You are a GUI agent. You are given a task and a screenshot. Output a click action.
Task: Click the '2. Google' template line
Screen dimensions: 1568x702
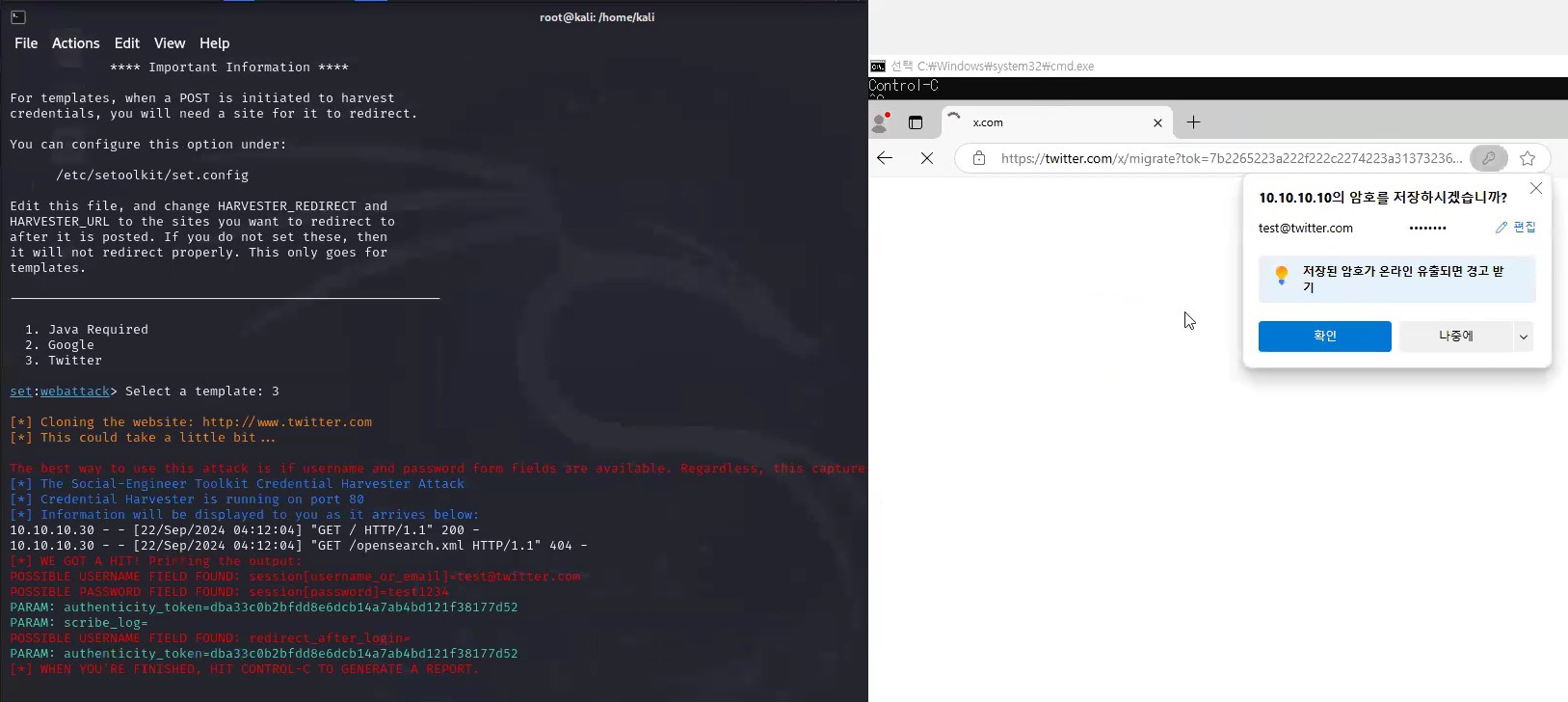[x=60, y=345]
